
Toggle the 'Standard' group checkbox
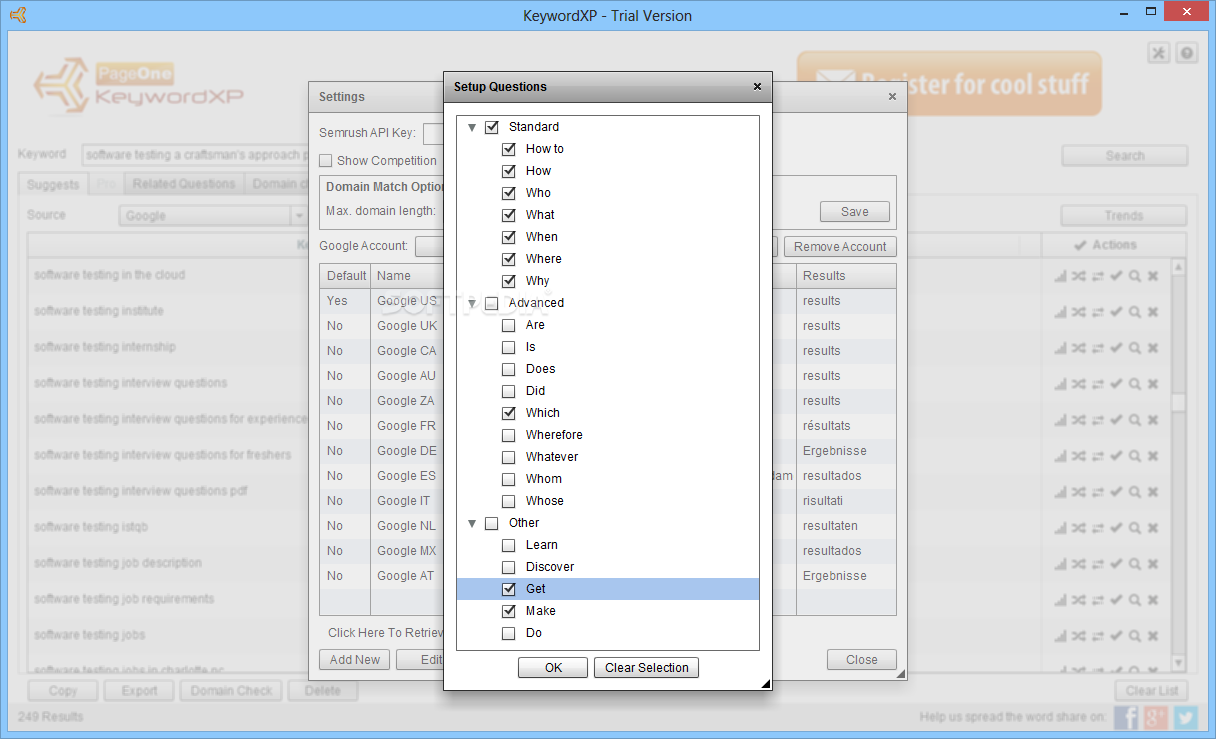click(492, 127)
